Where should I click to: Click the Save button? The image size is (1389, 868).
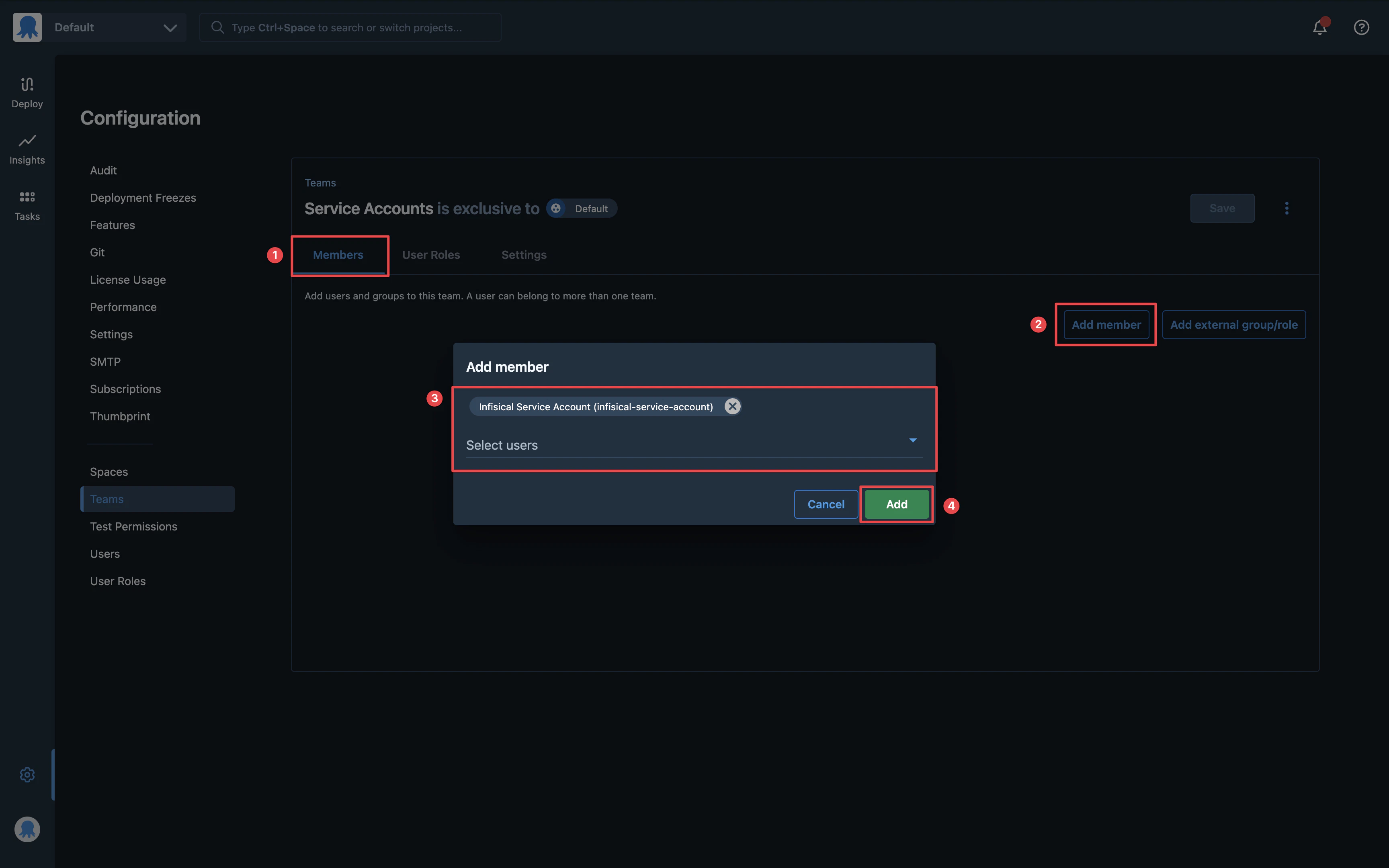point(1222,208)
